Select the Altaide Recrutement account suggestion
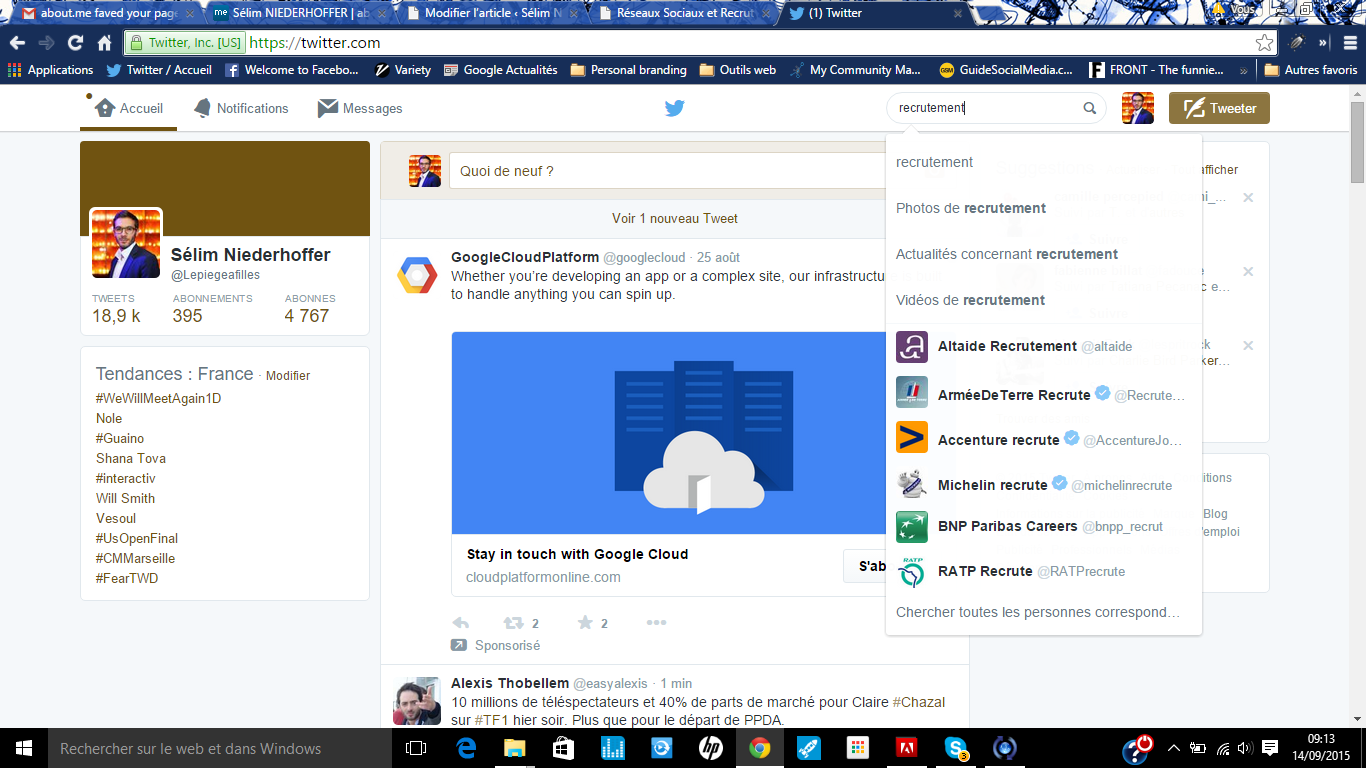Image resolution: width=1366 pixels, height=768 pixels. click(x=1043, y=347)
